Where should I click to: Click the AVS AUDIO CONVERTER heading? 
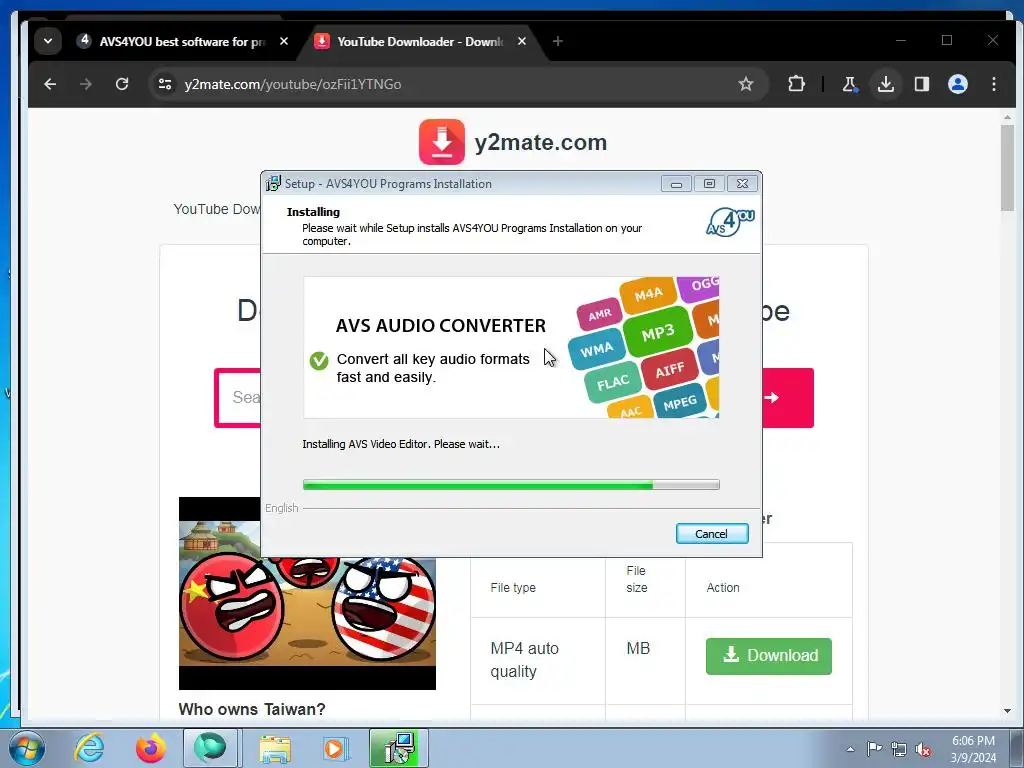(440, 326)
